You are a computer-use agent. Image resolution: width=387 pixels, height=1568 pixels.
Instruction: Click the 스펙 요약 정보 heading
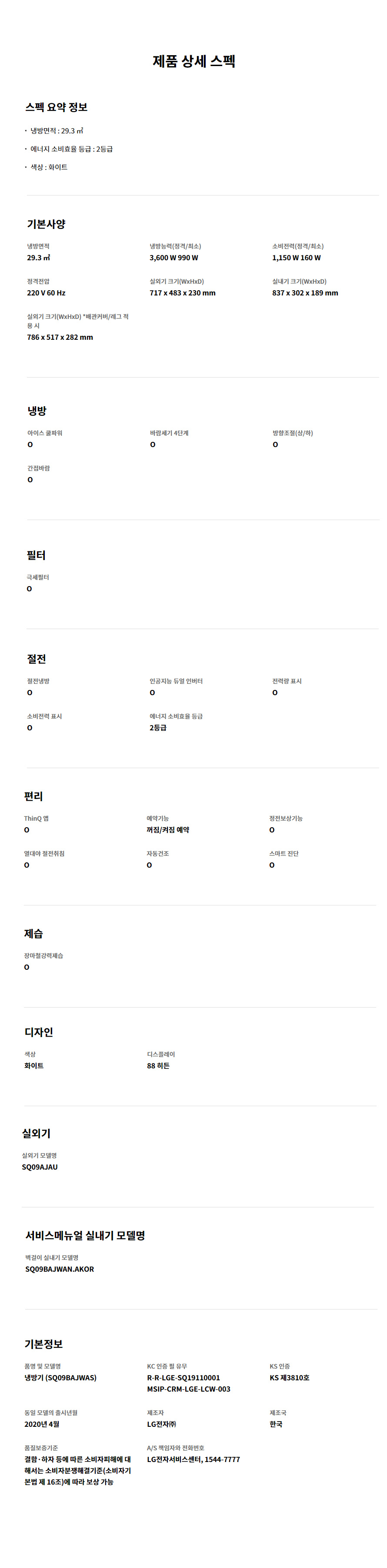click(x=56, y=108)
